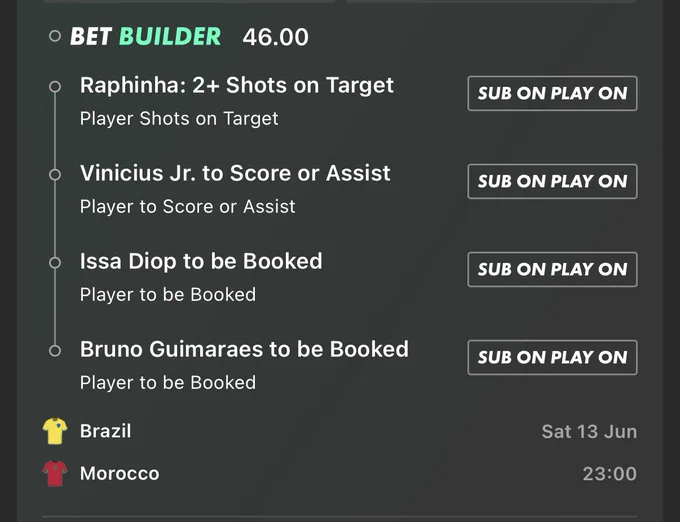This screenshot has height=522, width=680.
Task: Toggle Sub On Play On for Vinicius Jr.
Action: (552, 181)
